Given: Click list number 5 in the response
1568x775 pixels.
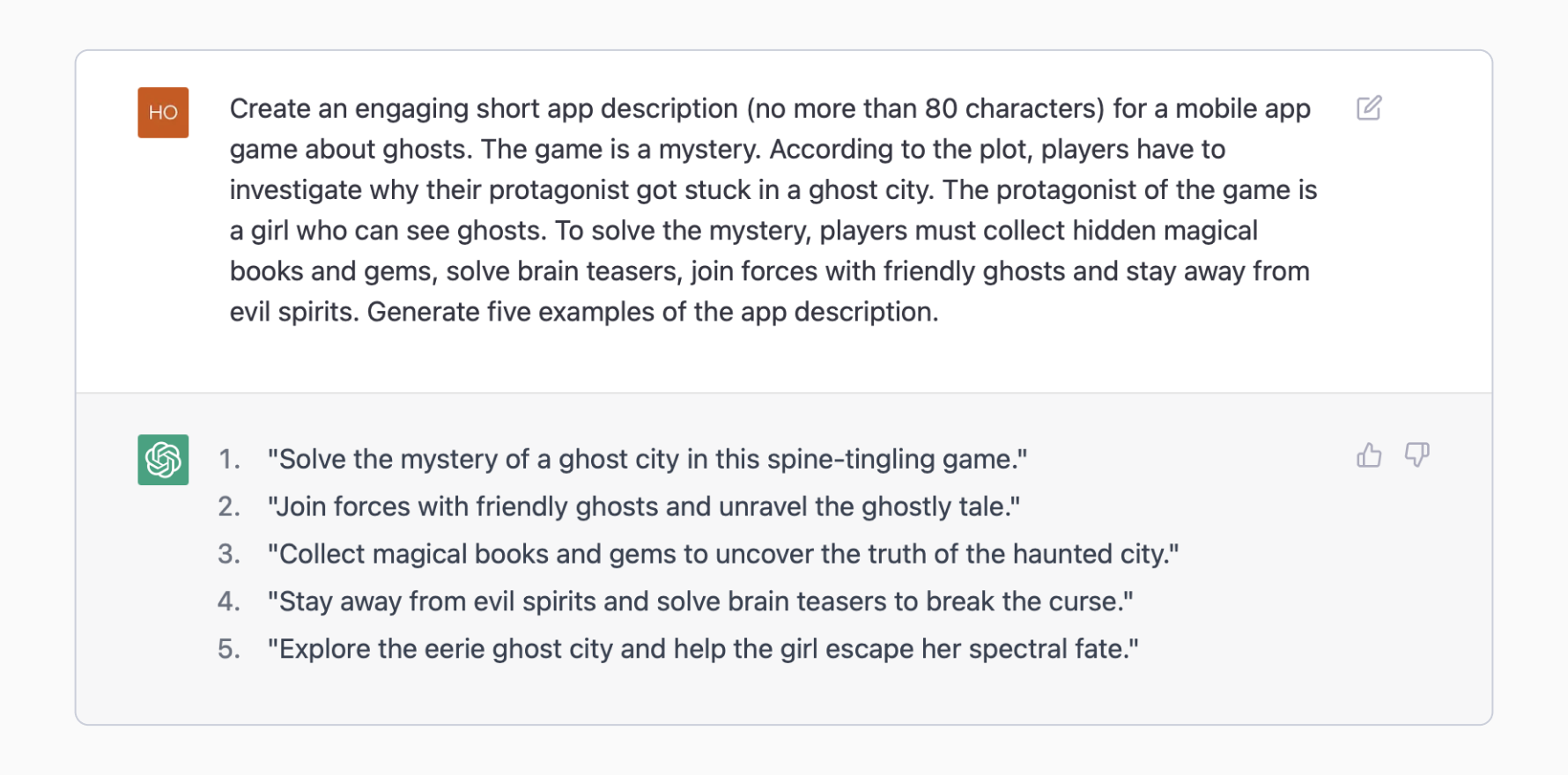Looking at the screenshot, I should [x=229, y=649].
